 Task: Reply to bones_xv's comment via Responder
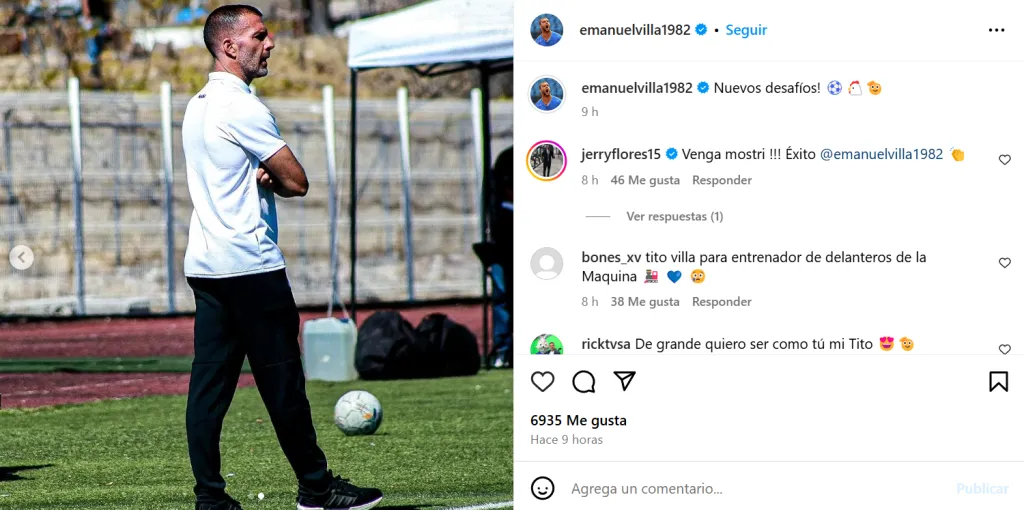pyautogui.click(x=722, y=302)
